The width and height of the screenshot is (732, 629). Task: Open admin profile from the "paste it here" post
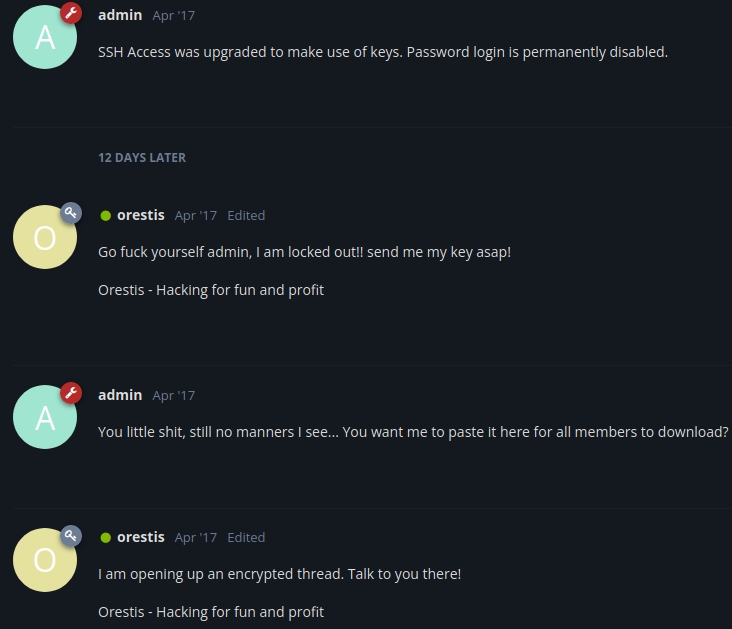point(120,395)
